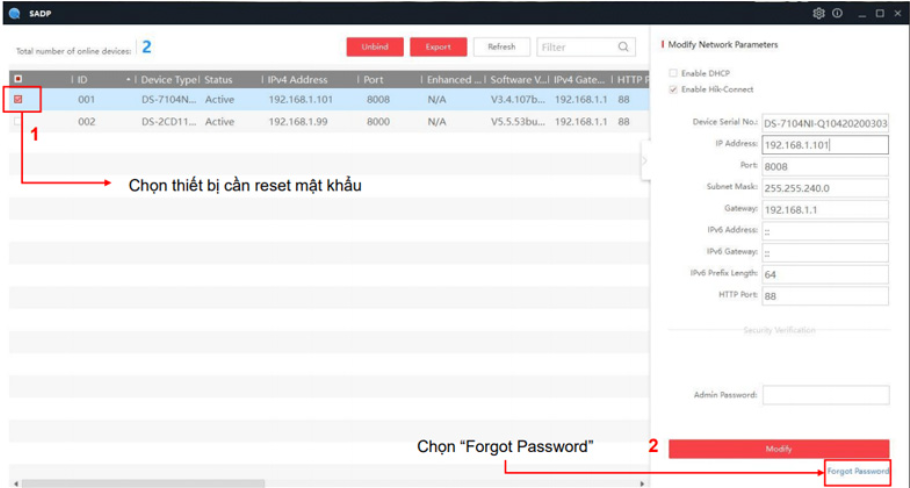
Task: Collapse the Modify Network Parameters side panel
Action: click(x=645, y=160)
